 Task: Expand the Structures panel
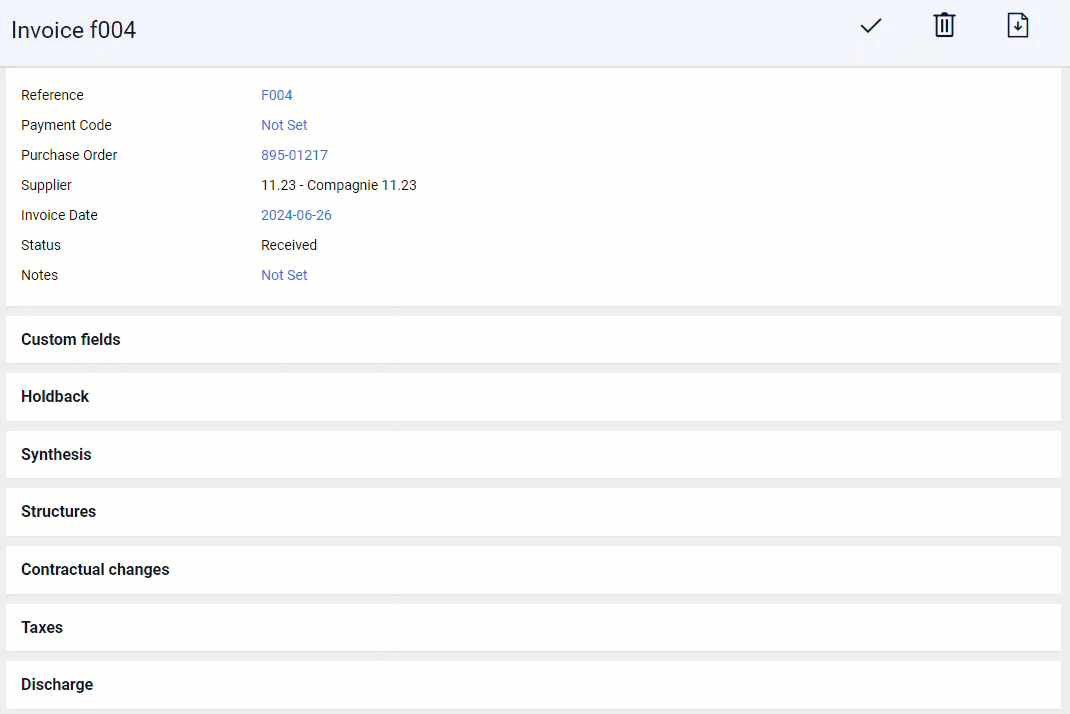tap(59, 512)
